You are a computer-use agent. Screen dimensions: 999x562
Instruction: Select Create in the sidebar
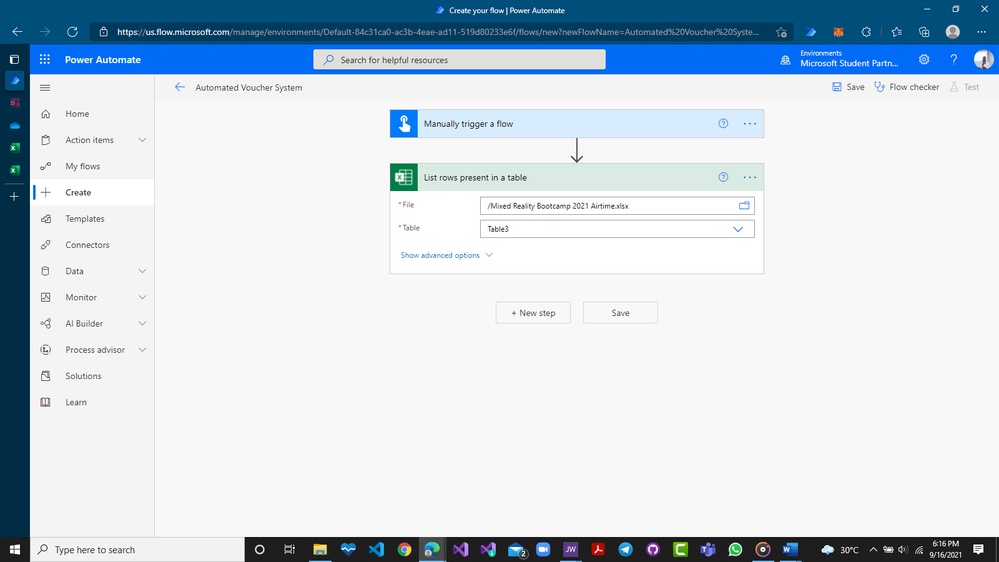[92, 192]
